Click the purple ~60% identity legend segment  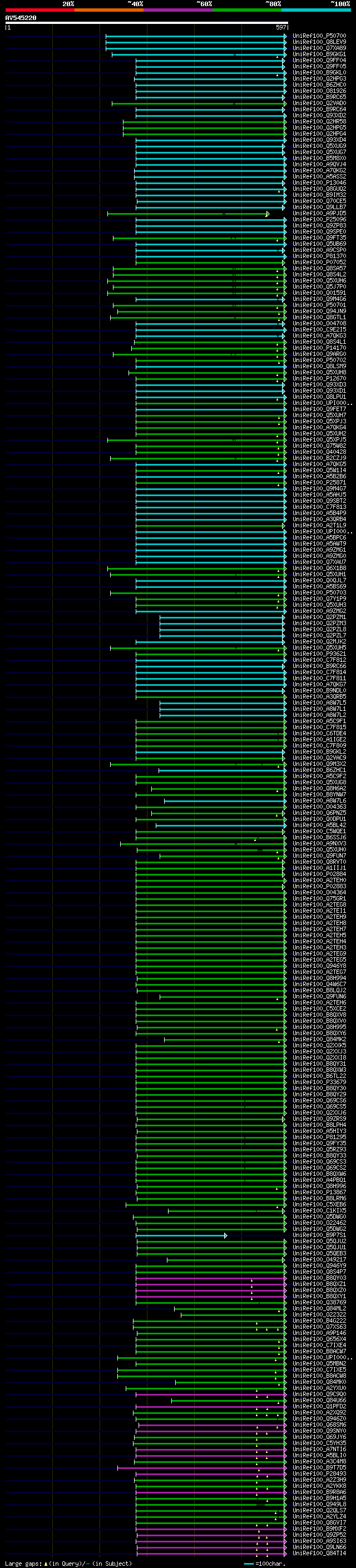[x=179, y=10]
